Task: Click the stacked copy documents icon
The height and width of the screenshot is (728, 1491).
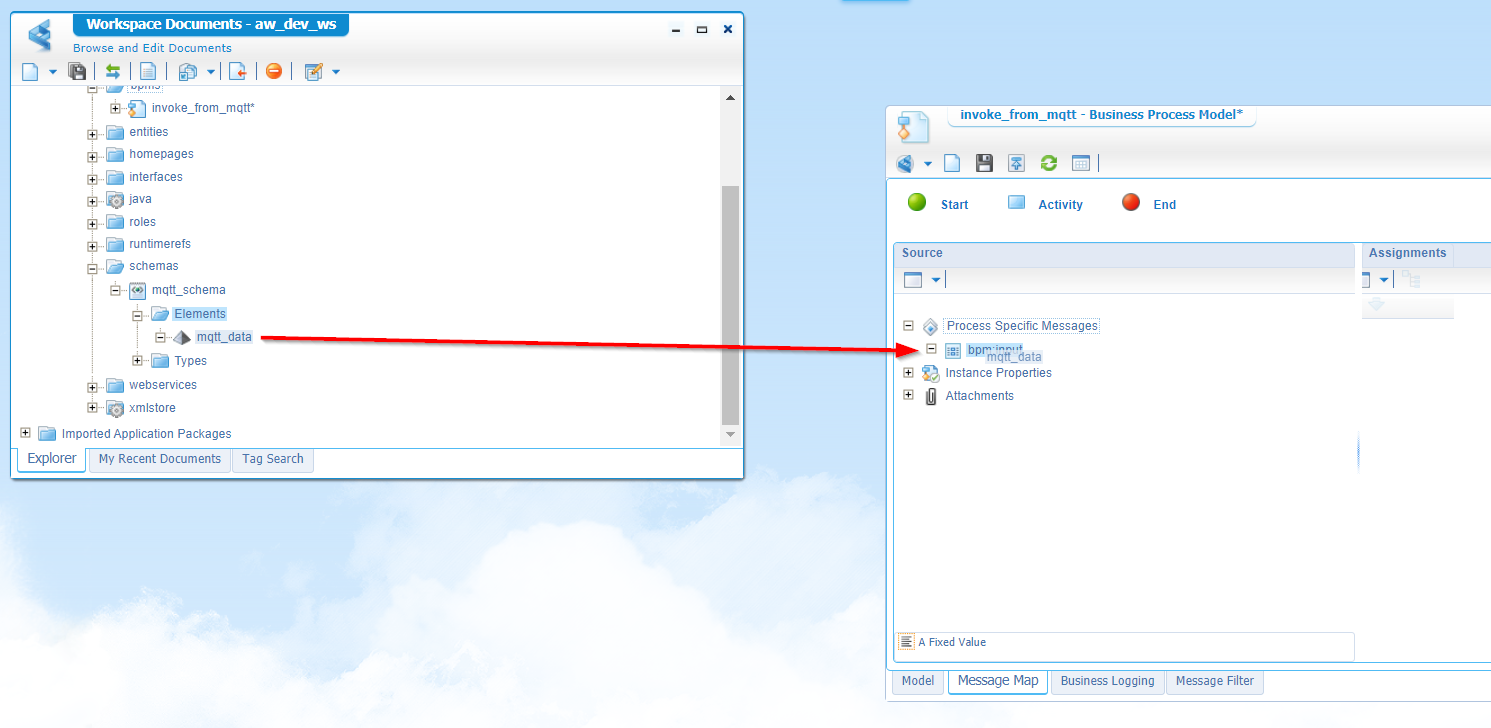Action: 187,71
